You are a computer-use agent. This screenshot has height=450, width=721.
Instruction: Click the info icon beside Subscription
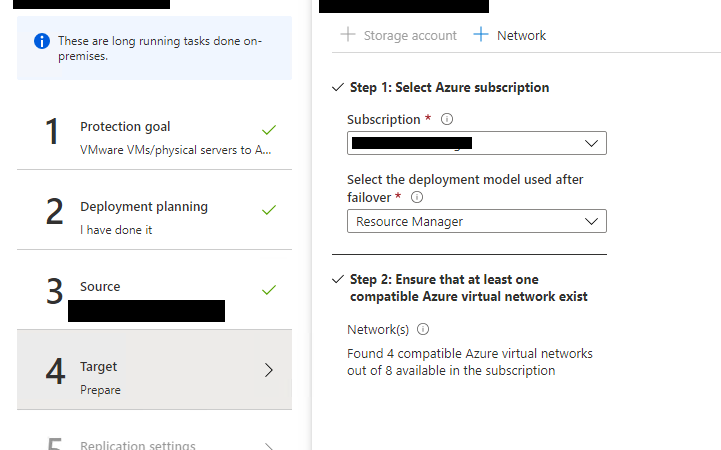446,120
